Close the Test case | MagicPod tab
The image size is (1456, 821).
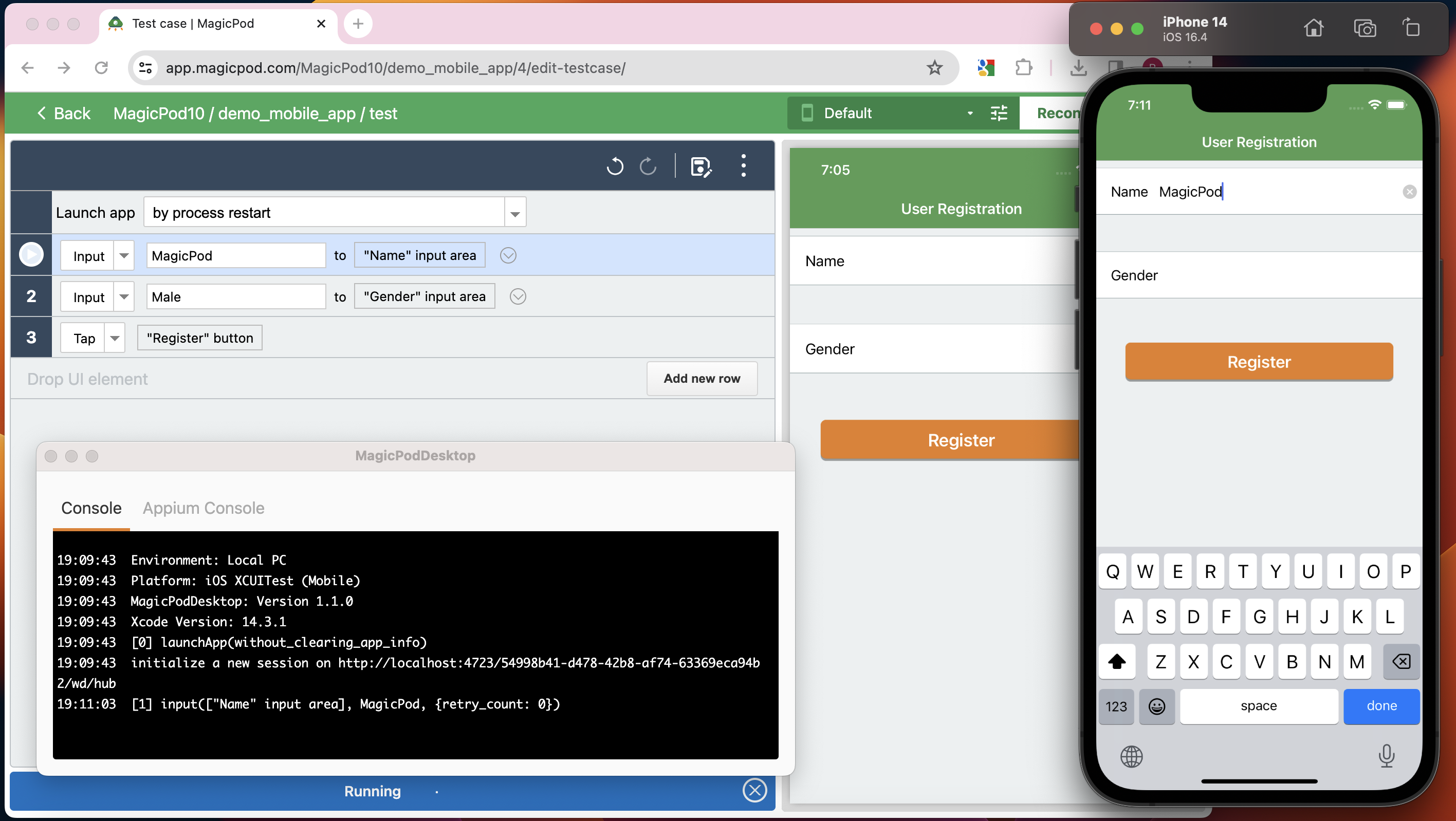321,24
